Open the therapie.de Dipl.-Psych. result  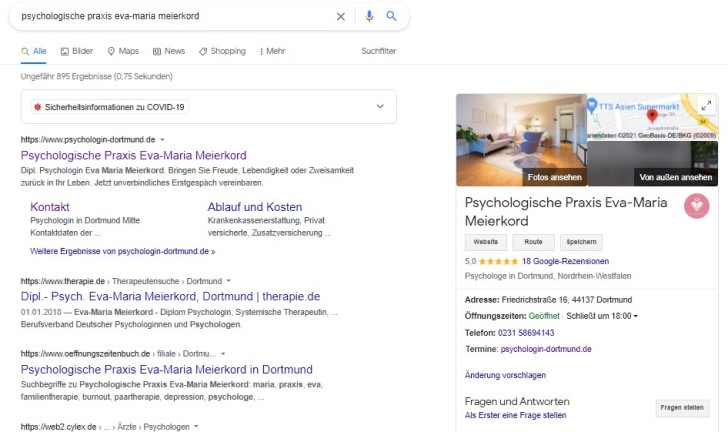[170, 296]
